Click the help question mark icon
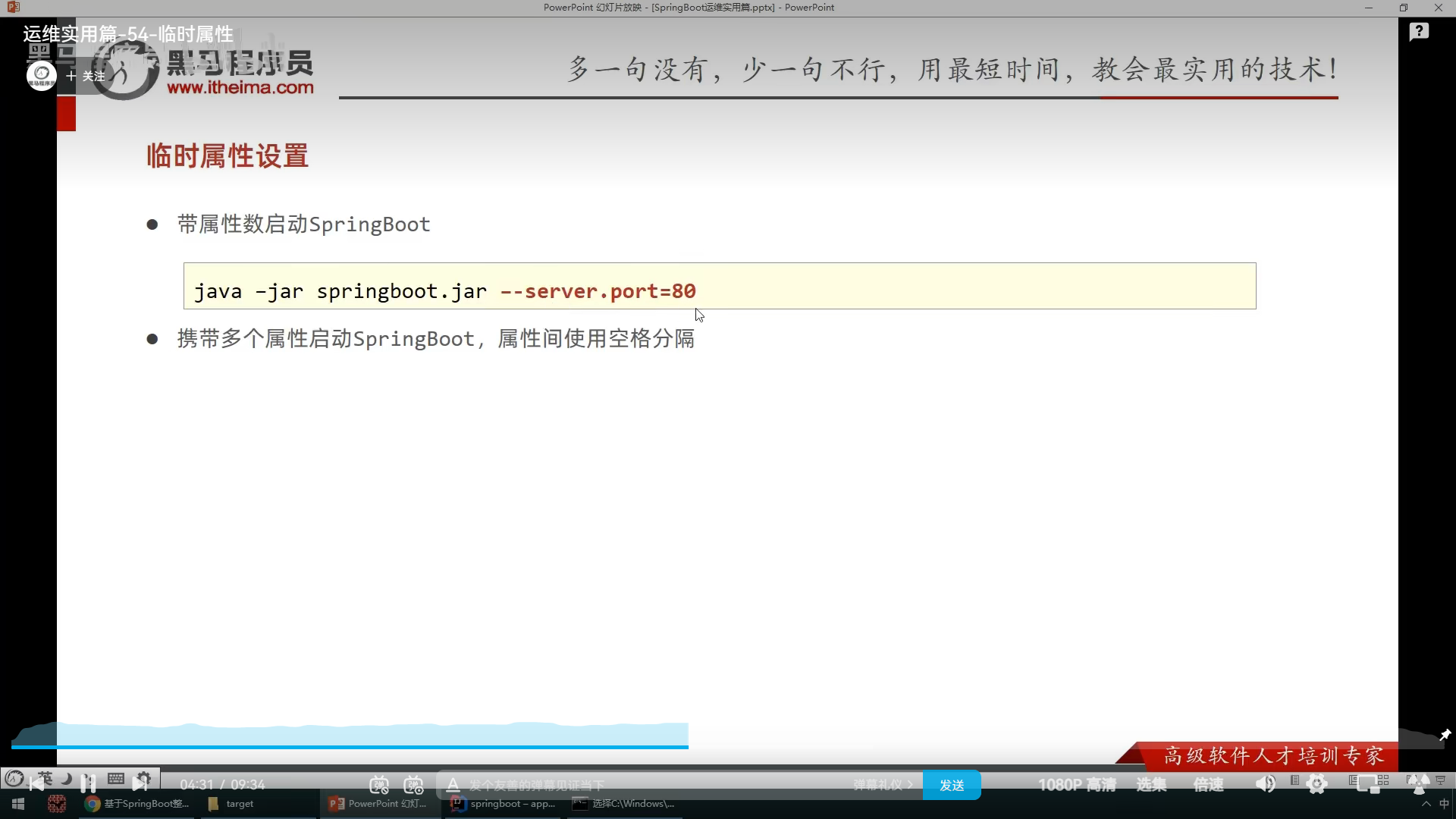 pyautogui.click(x=1419, y=32)
